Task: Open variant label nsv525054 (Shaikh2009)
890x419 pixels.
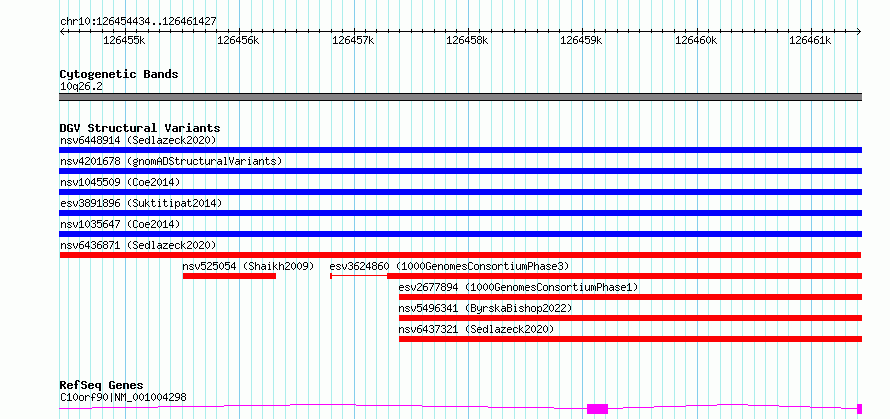Action: (x=248, y=266)
